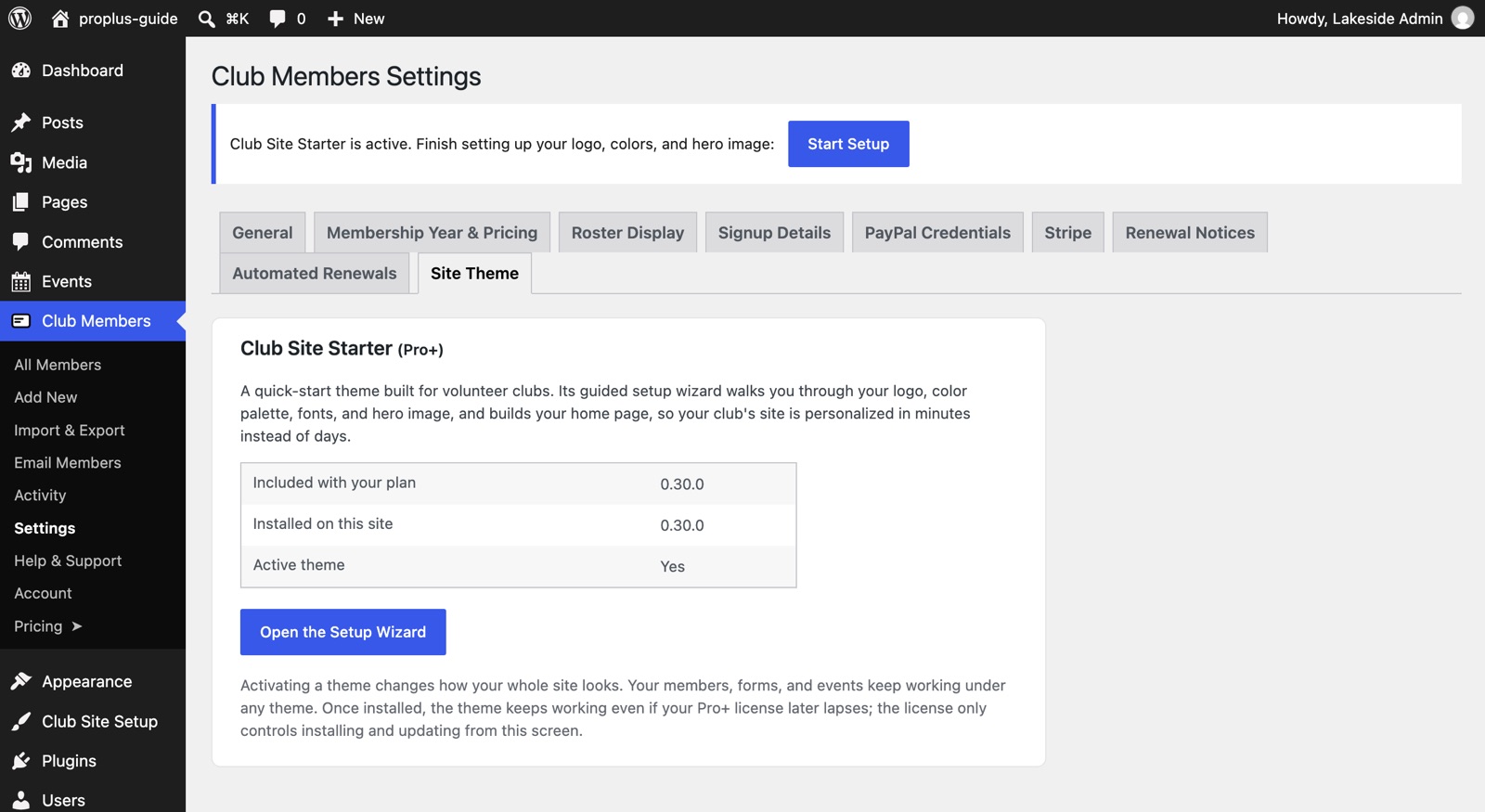Open the comments bubble icon in admin bar
The image size is (1485, 812).
coord(277,19)
